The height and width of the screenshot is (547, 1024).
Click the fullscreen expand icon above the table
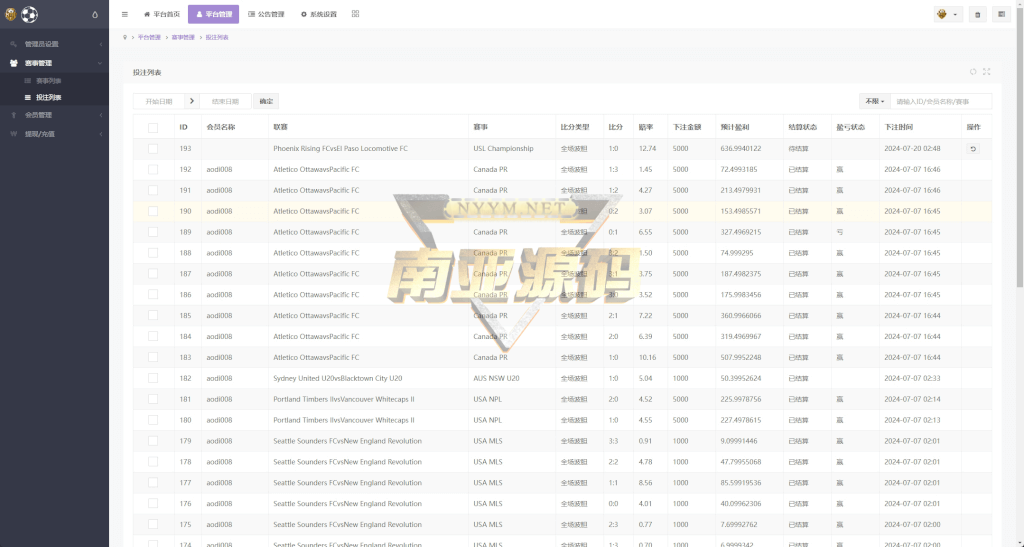click(987, 72)
